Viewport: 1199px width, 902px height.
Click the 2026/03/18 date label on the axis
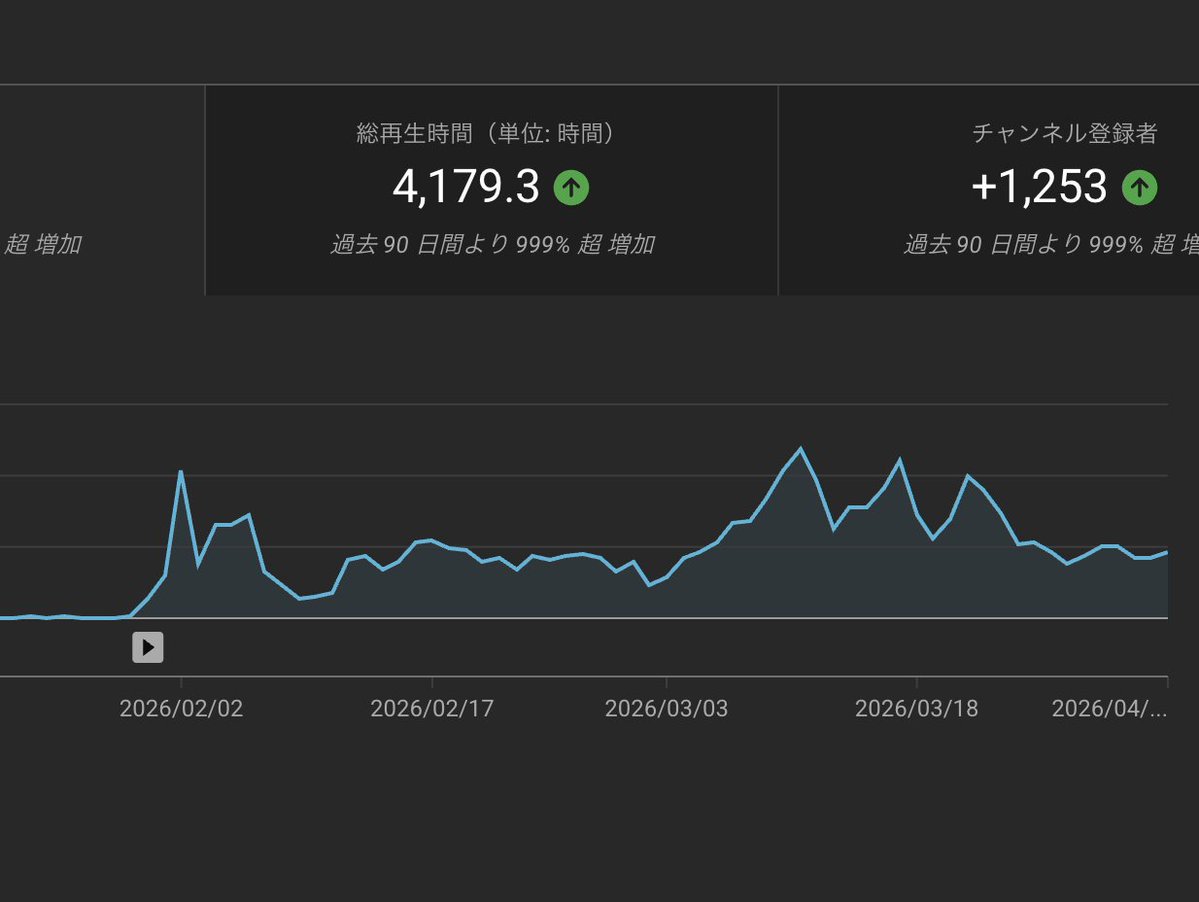[x=916, y=709]
